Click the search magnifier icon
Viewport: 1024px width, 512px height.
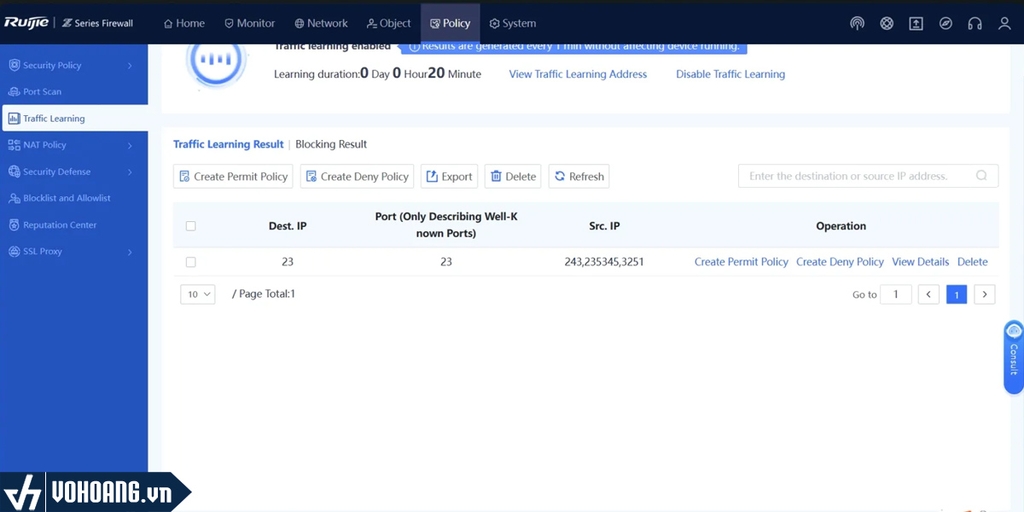point(982,176)
